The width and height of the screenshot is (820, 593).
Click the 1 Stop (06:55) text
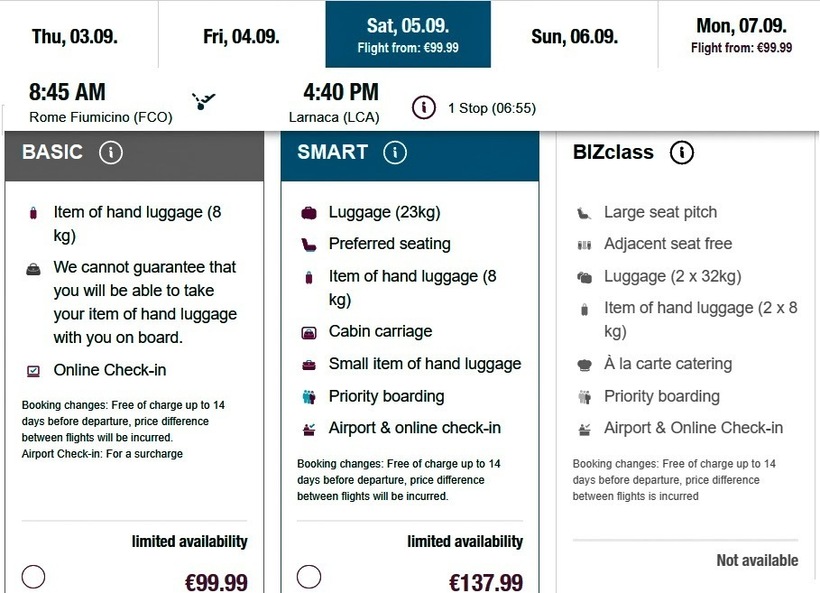(491, 108)
